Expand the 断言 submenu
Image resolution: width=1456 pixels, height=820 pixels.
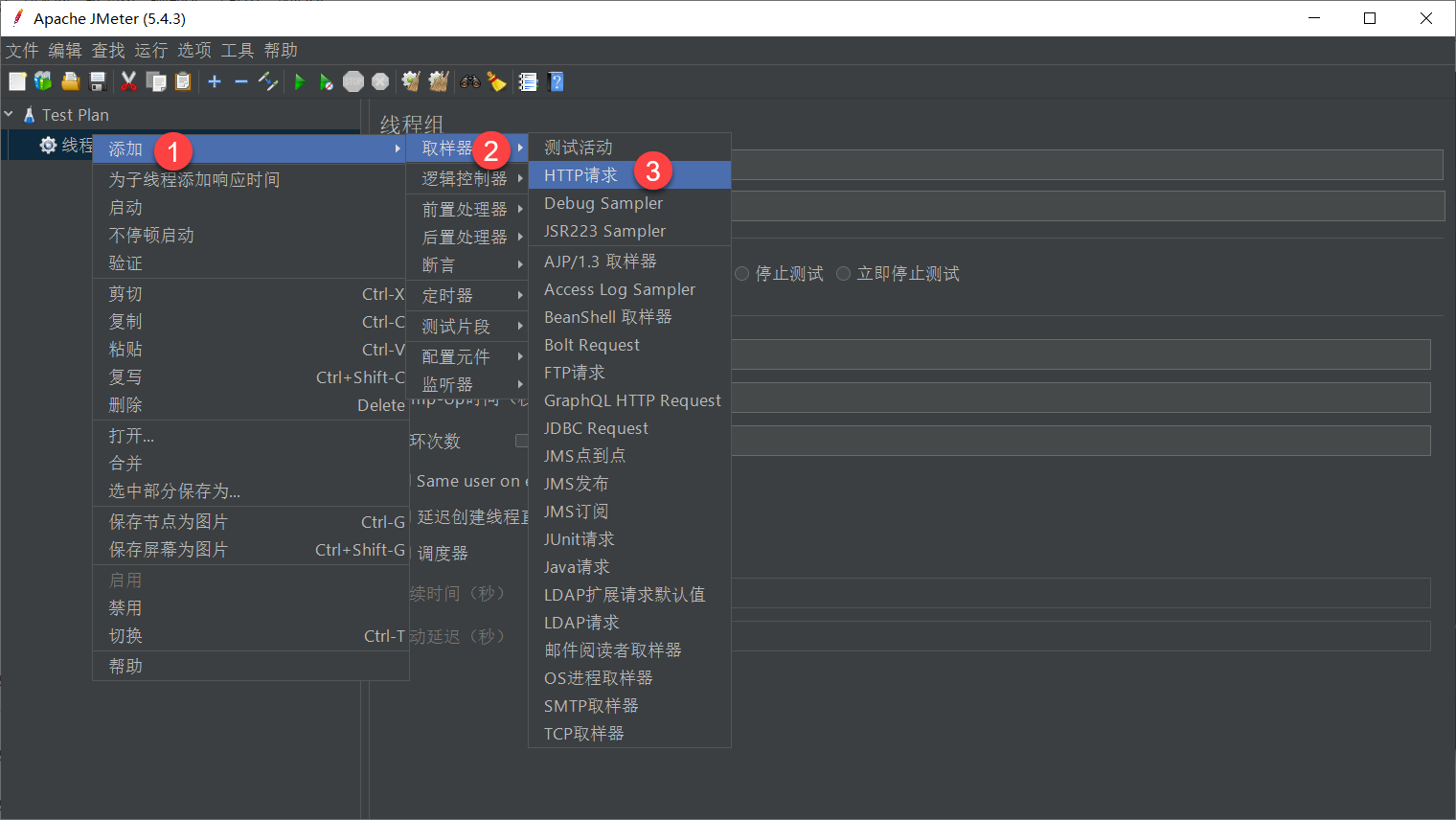(467, 264)
